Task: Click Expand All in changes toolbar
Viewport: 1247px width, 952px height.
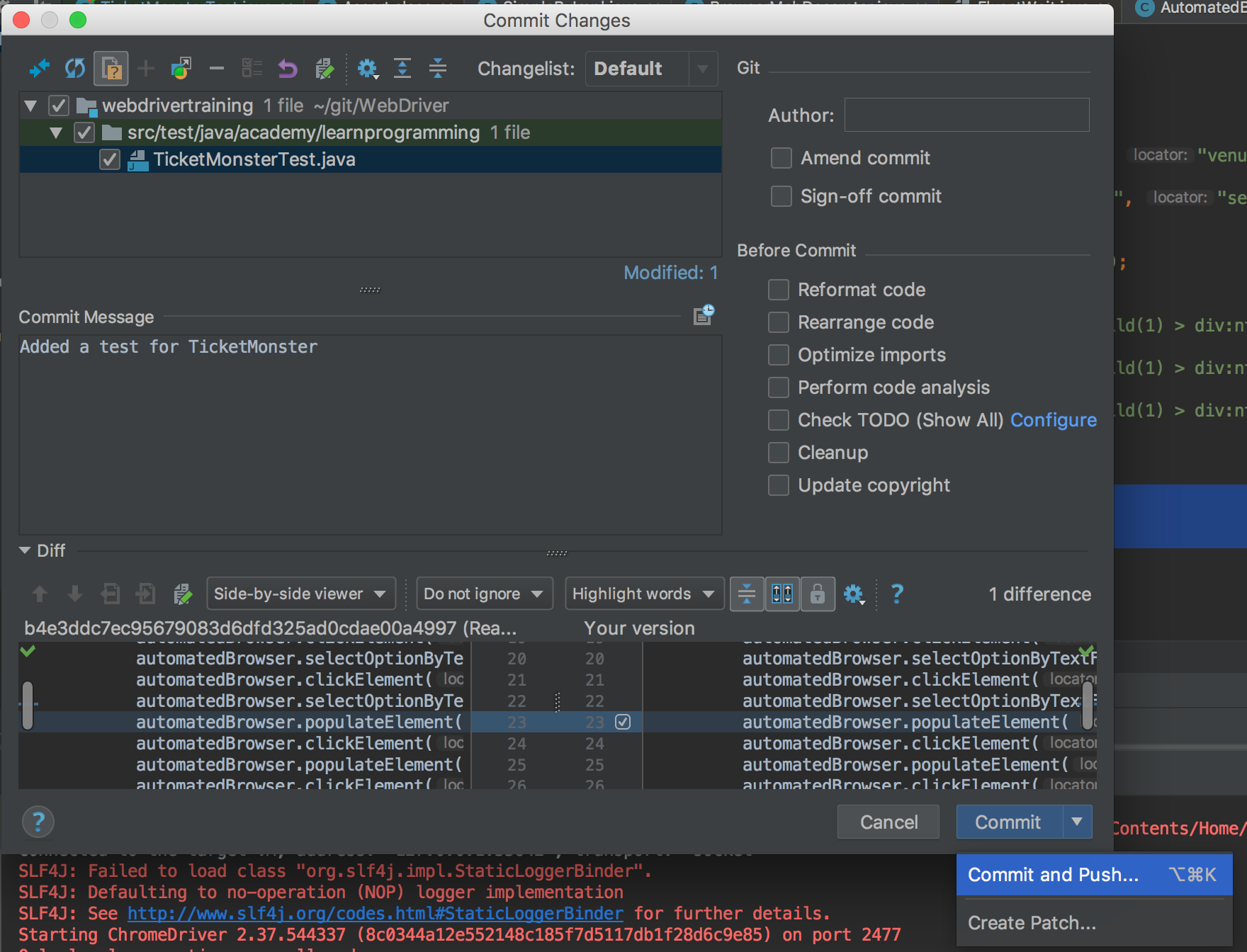Action: [x=402, y=69]
